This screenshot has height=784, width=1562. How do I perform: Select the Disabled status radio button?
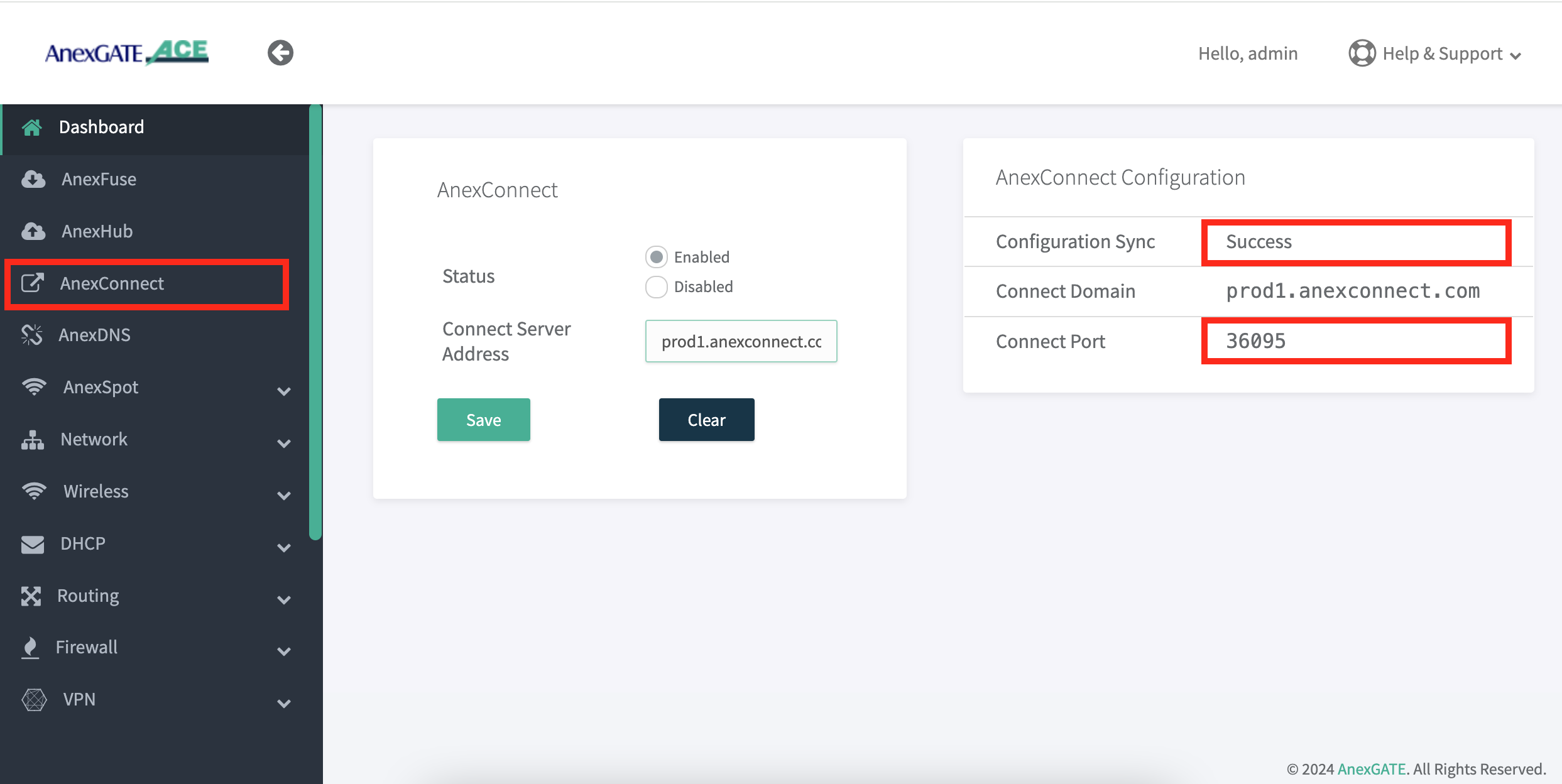coord(656,287)
